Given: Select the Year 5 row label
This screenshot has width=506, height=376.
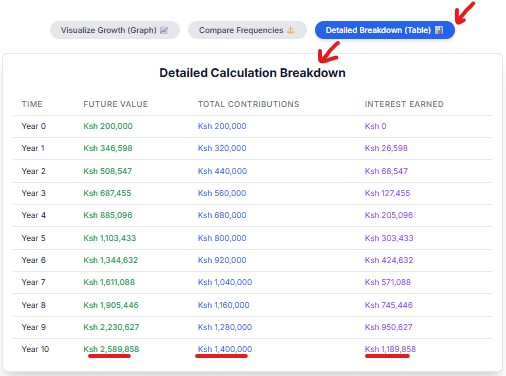Looking at the screenshot, I should pyautogui.click(x=33, y=238).
